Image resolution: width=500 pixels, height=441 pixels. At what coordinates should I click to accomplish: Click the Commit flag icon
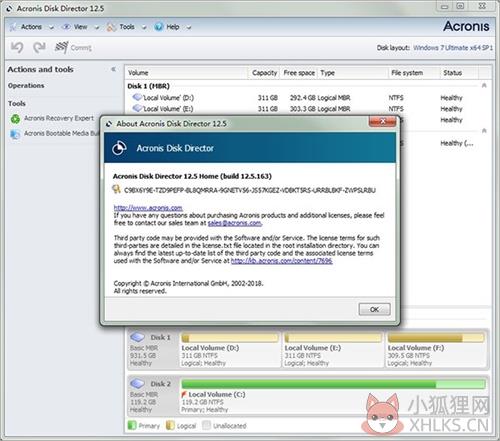click(x=61, y=47)
